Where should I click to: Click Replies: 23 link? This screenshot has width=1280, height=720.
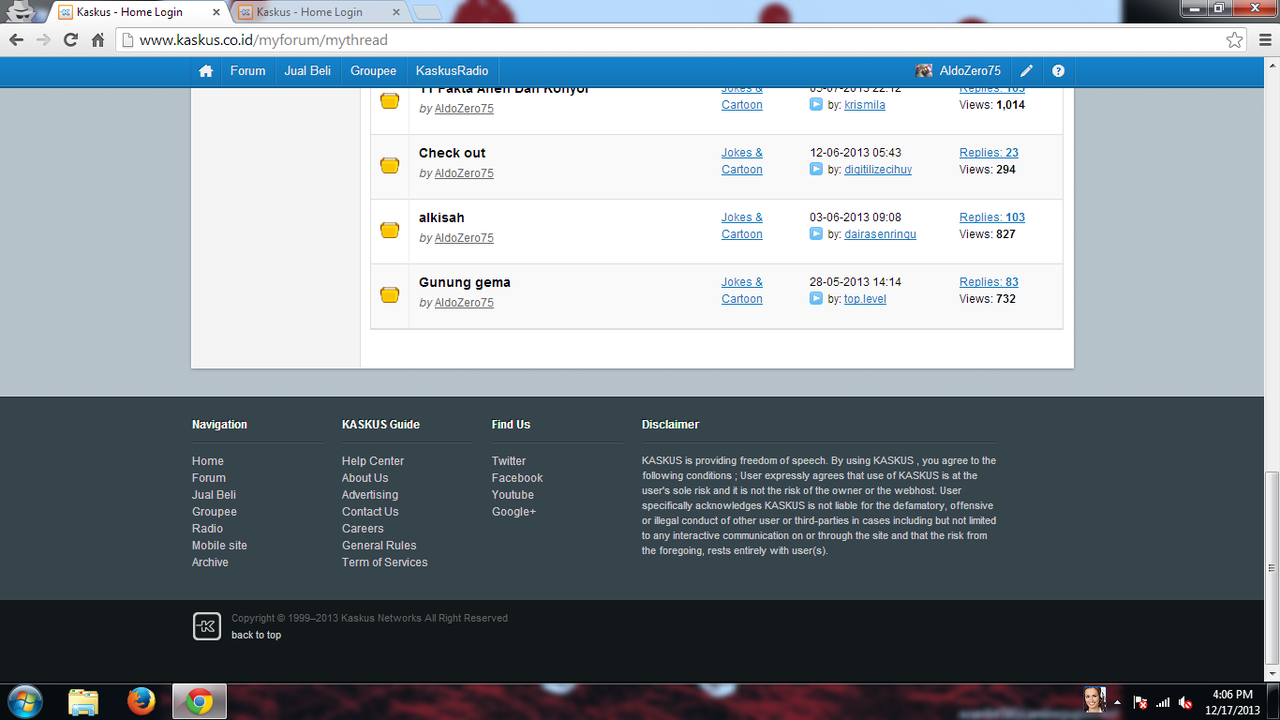point(989,153)
